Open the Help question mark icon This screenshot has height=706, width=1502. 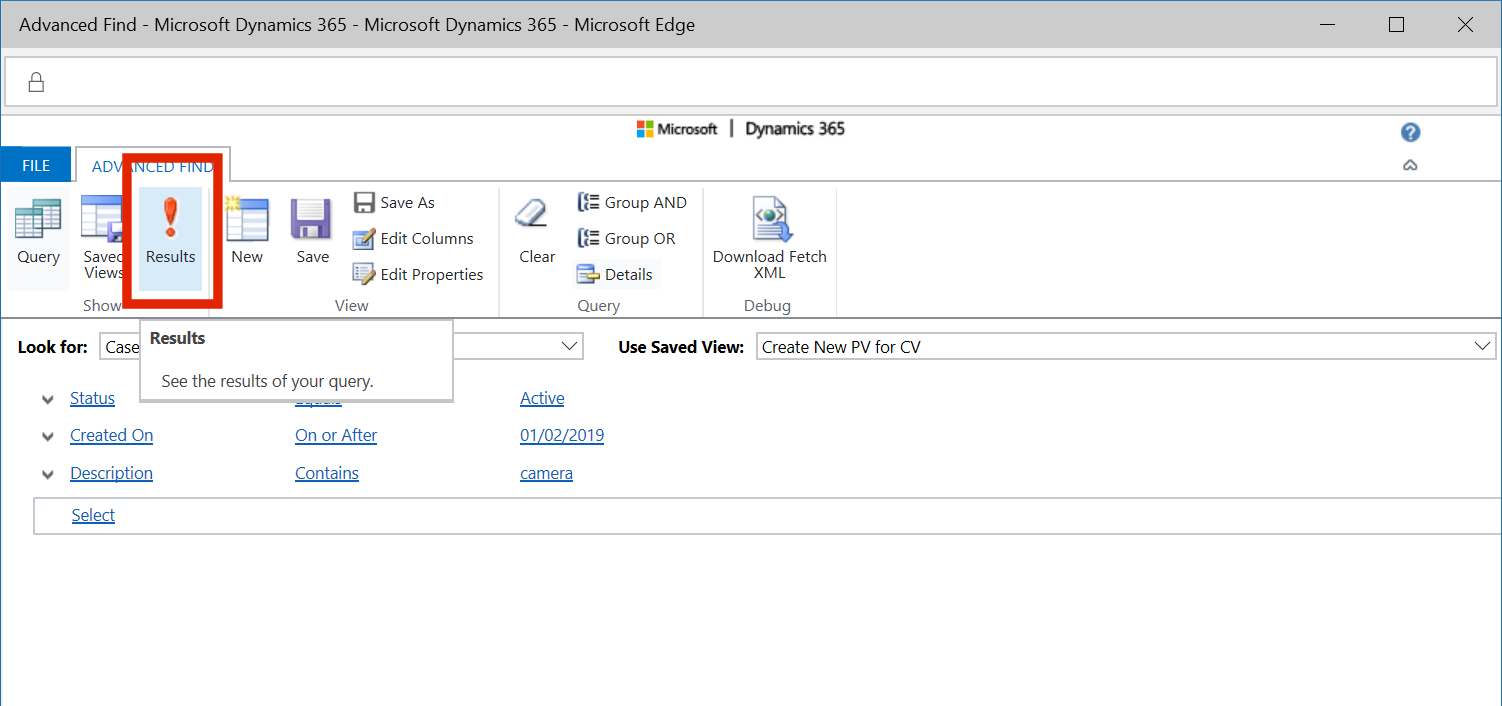pos(1411,133)
